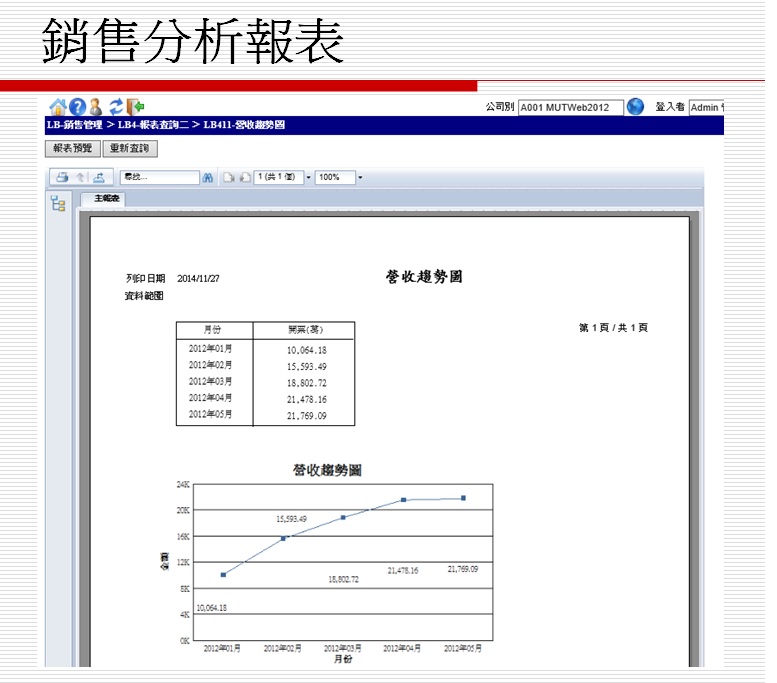This screenshot has height=683, width=777.
Task: Go to the home page icon
Action: pyautogui.click(x=57, y=107)
